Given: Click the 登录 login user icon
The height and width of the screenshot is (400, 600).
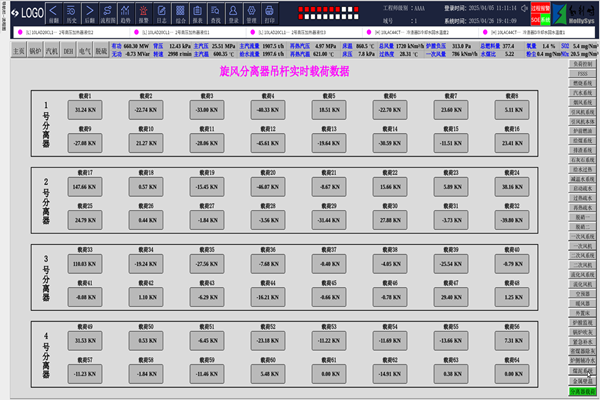Looking at the screenshot, I should click(233, 14).
